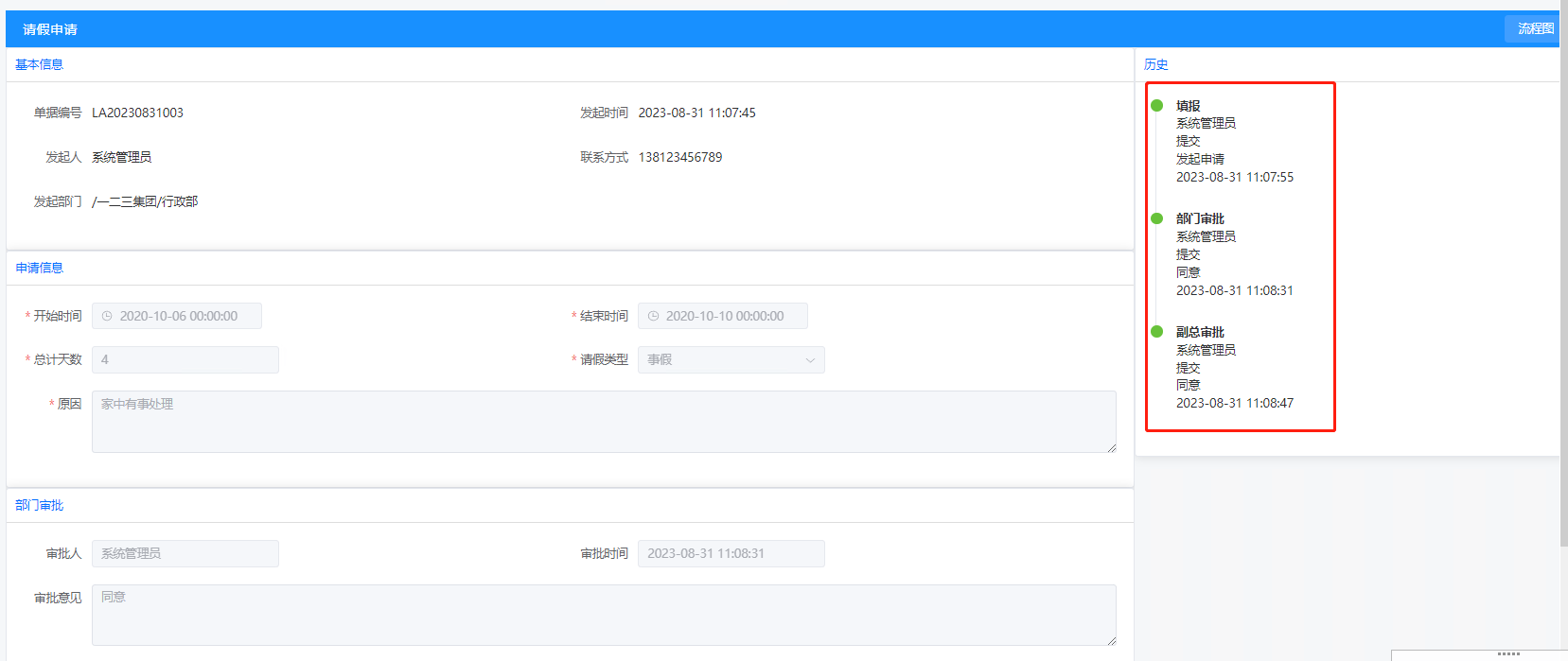This screenshot has height=661, width=1568.
Task: Click timestamp 2023-08-31 11:08:47 in history
Action: pos(1235,403)
